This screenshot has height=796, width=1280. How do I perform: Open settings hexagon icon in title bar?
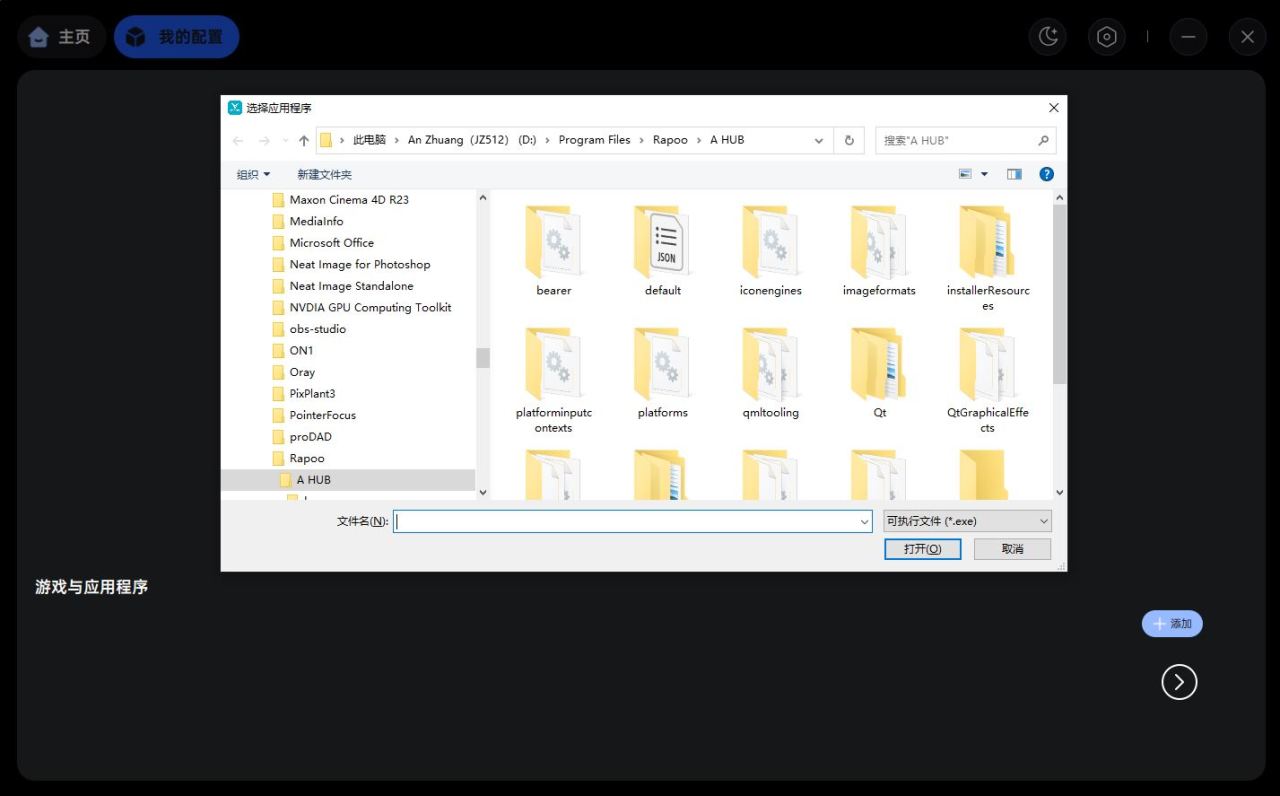1106,37
